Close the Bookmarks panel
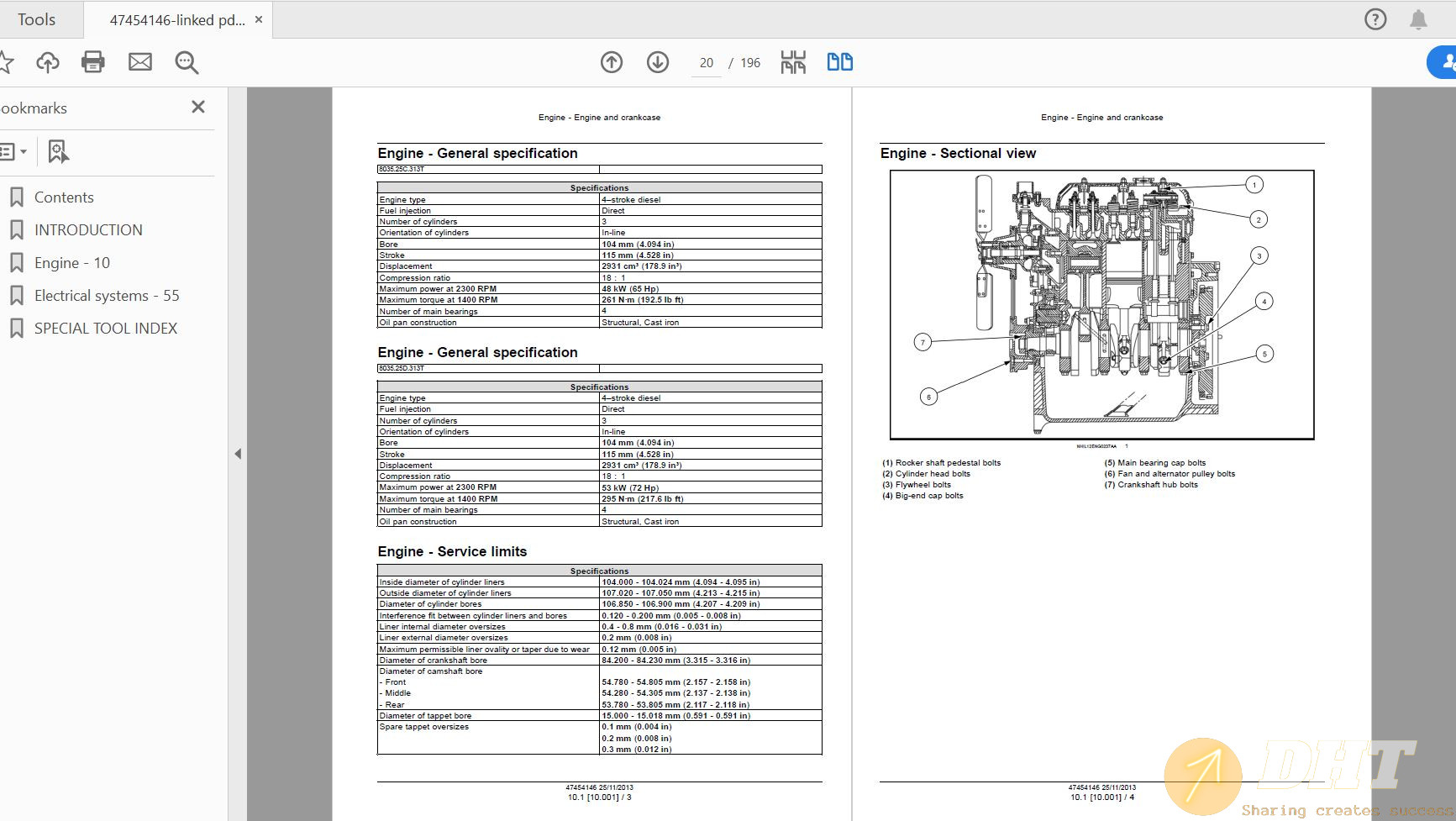 click(x=198, y=107)
